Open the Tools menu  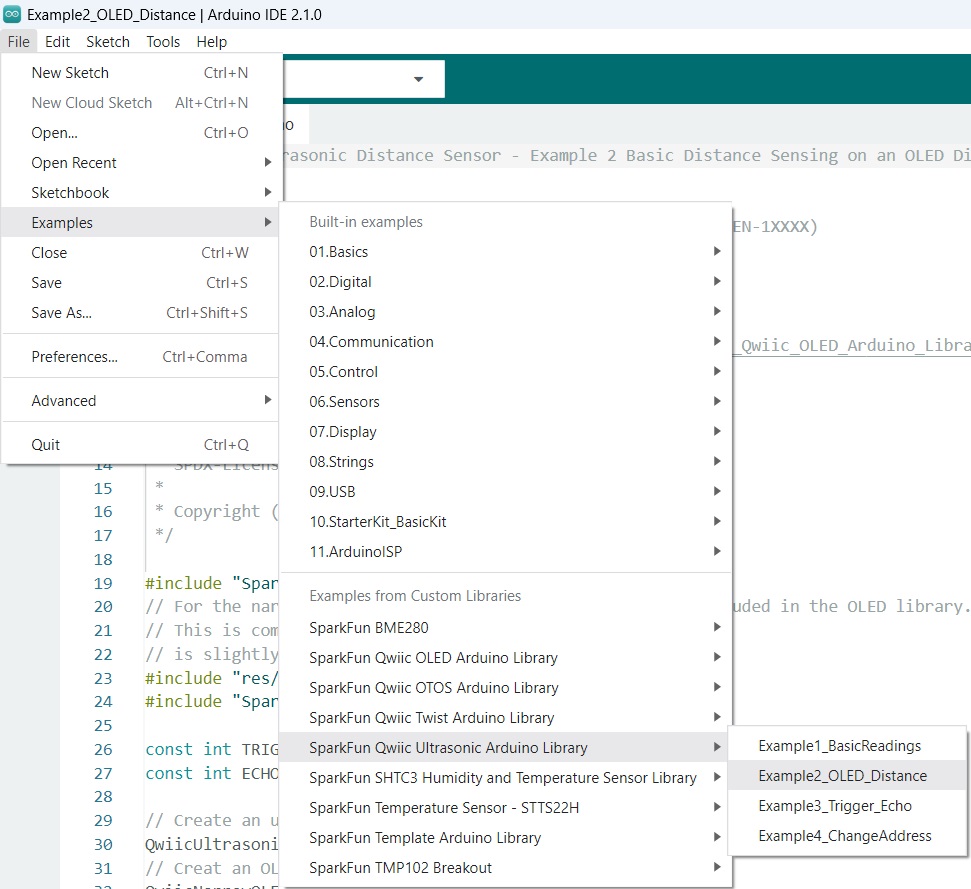(x=163, y=42)
